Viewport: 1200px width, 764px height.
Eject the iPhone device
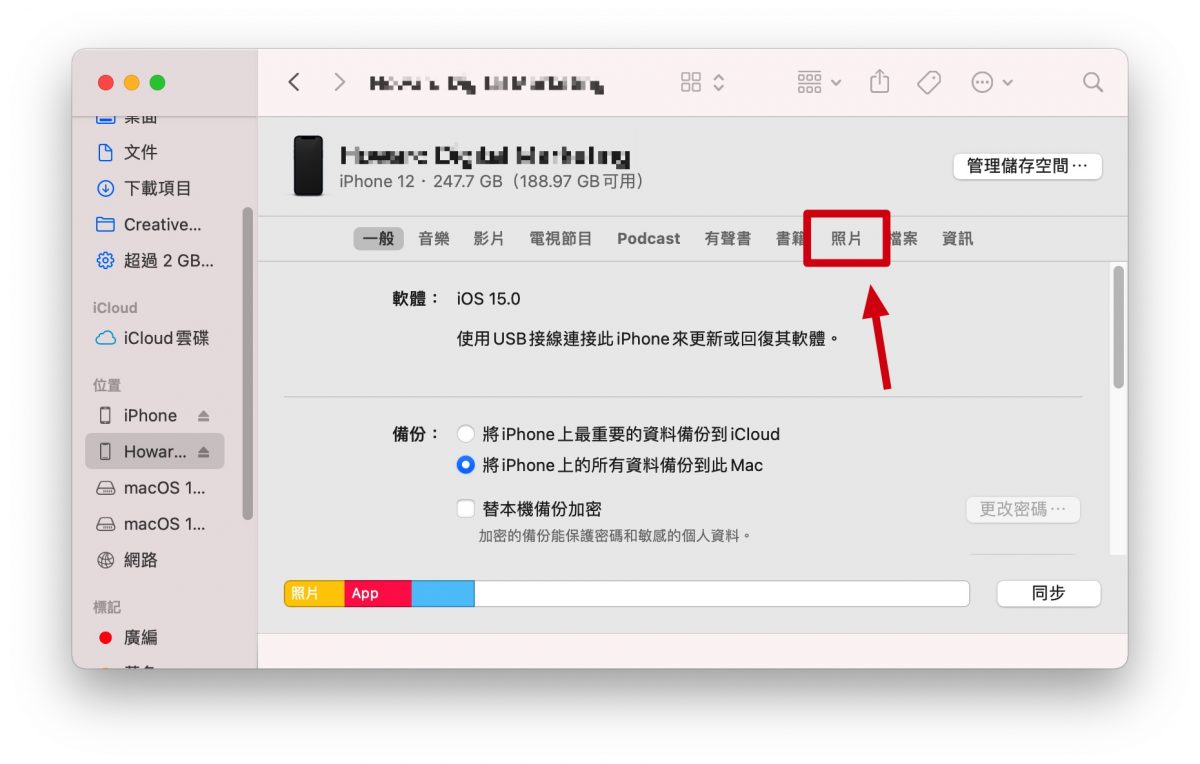tap(204, 416)
